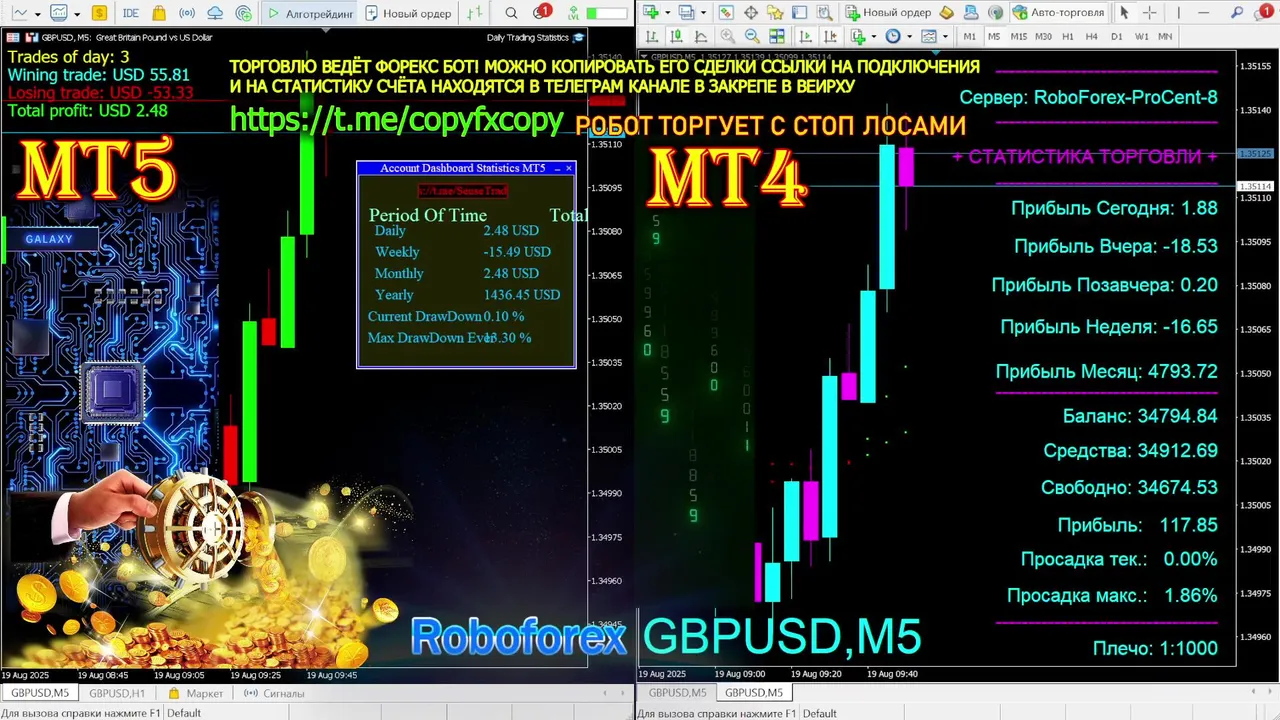Image resolution: width=1280 pixels, height=720 pixels.
Task: Expand the periodicity clock dropdown in MT4
Action: [x=910, y=37]
